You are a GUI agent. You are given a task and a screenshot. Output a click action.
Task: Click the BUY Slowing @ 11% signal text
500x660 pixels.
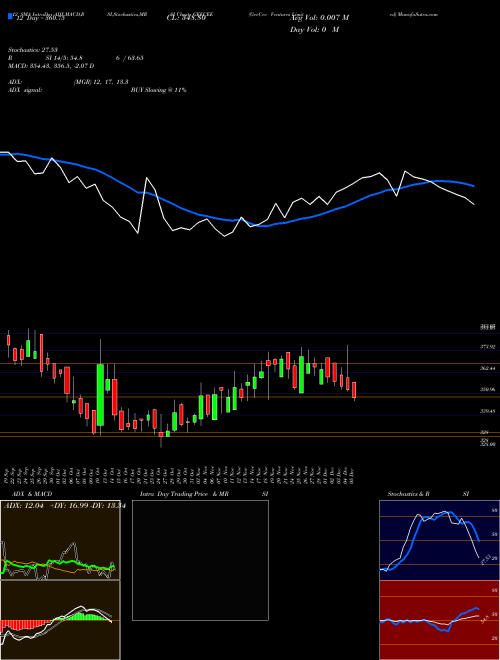pyautogui.click(x=159, y=90)
